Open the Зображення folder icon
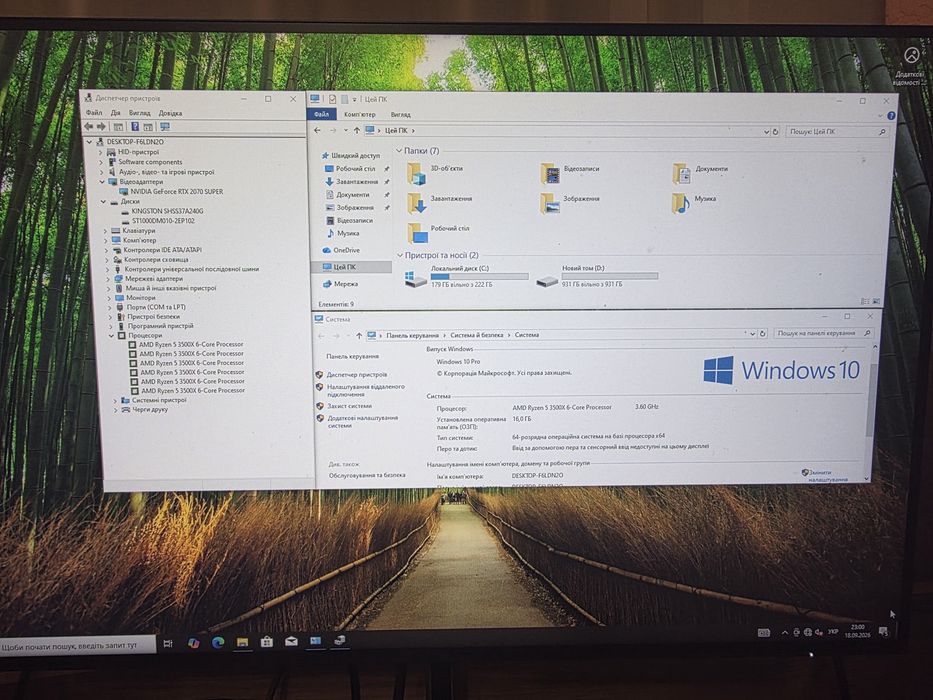Image resolution: width=933 pixels, height=700 pixels. click(x=549, y=204)
